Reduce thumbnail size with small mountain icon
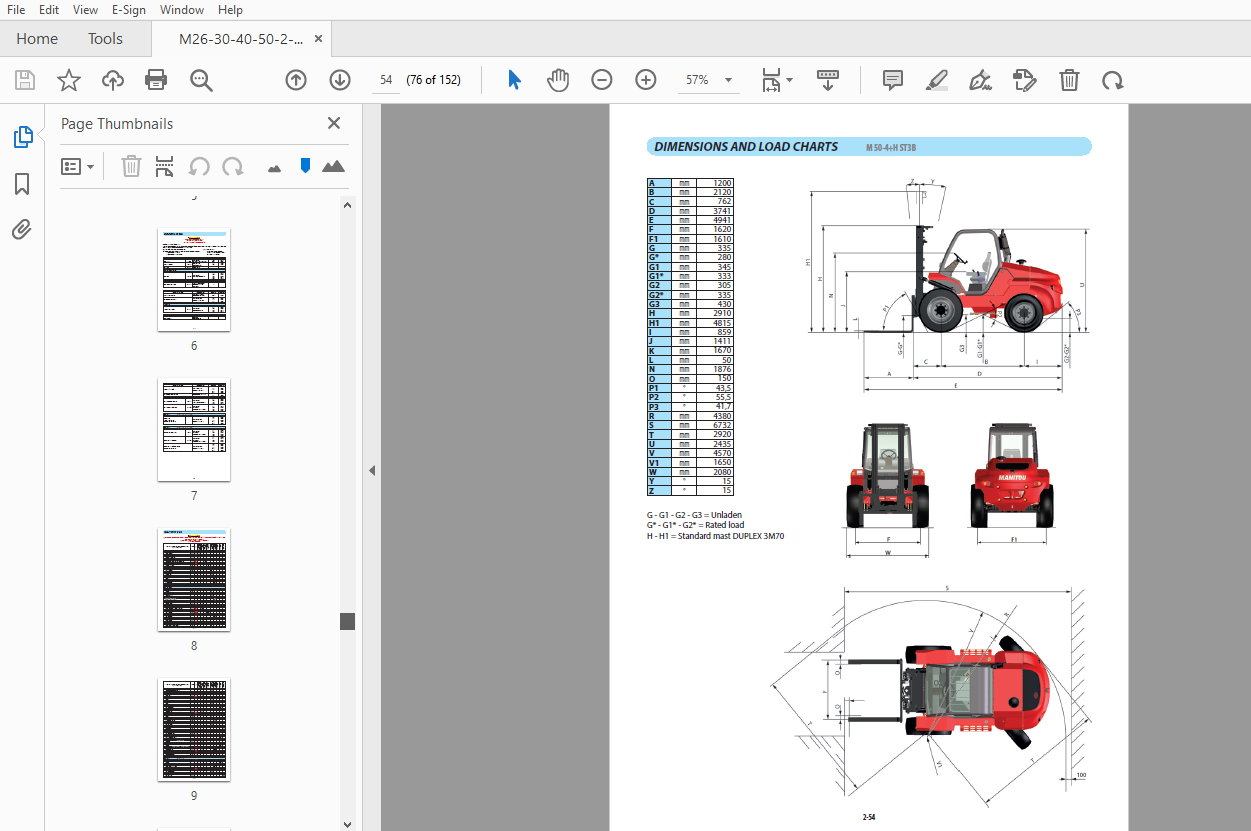This screenshot has height=831, width=1251. (275, 168)
